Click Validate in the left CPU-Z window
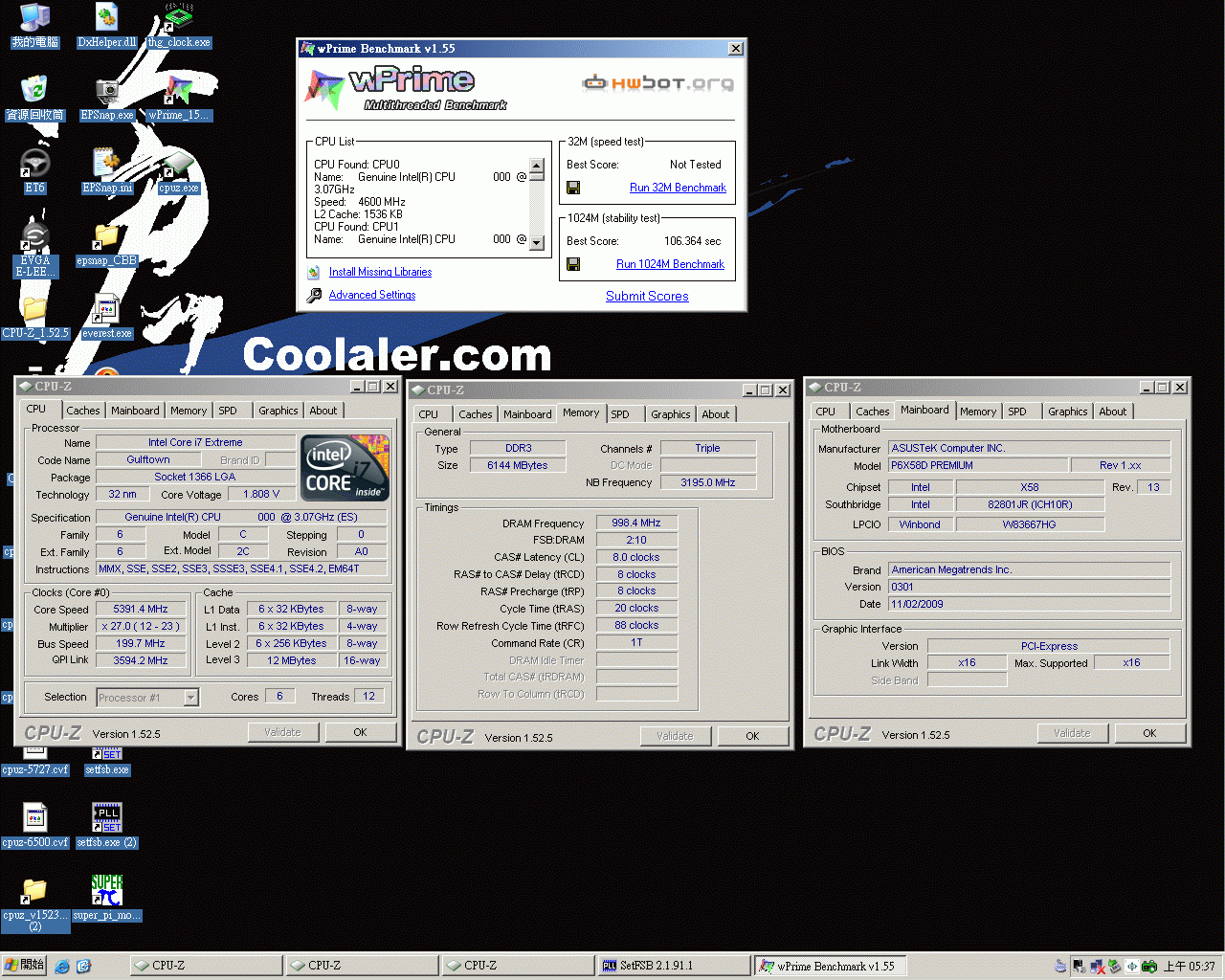The width and height of the screenshot is (1225, 980). click(x=282, y=732)
